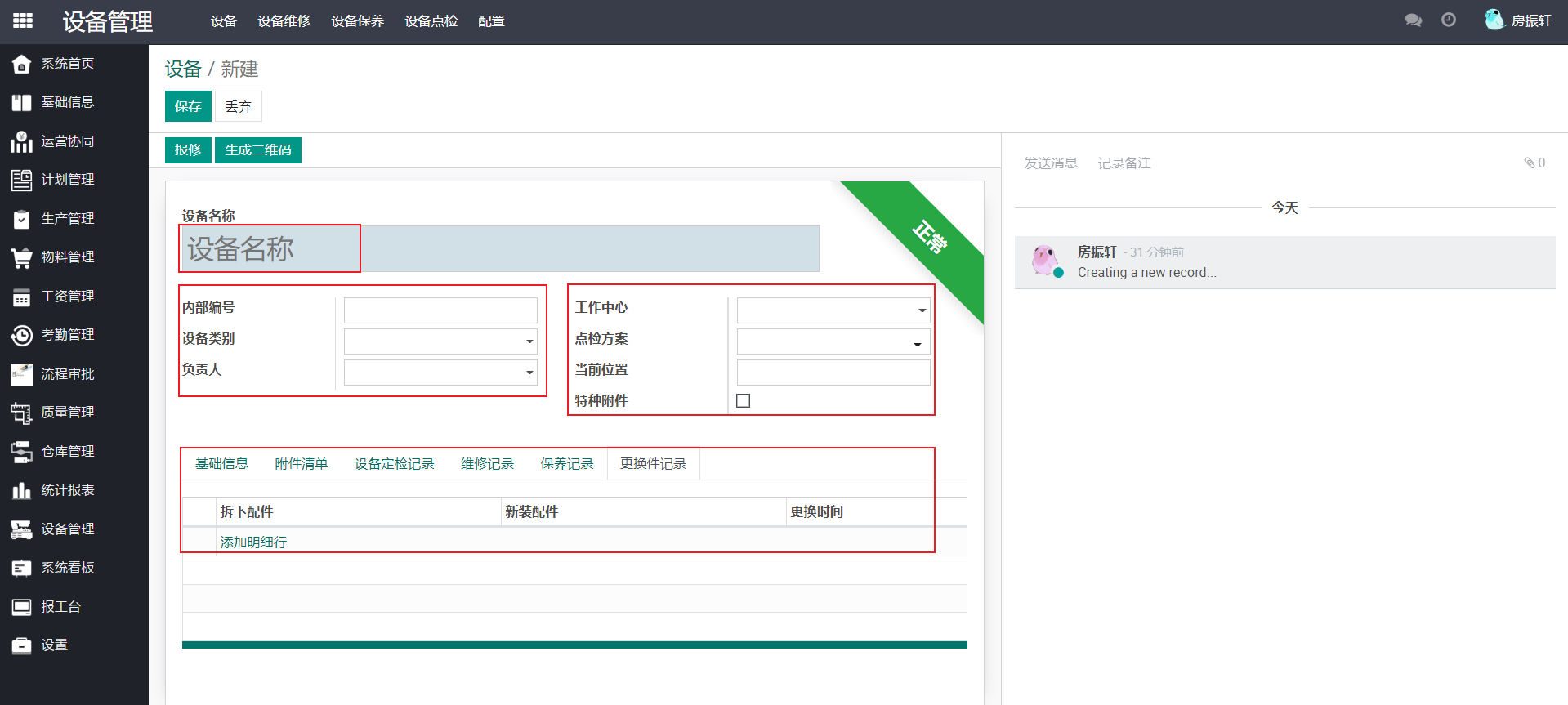
Task: Open the 负责人 dropdown list
Action: click(529, 373)
